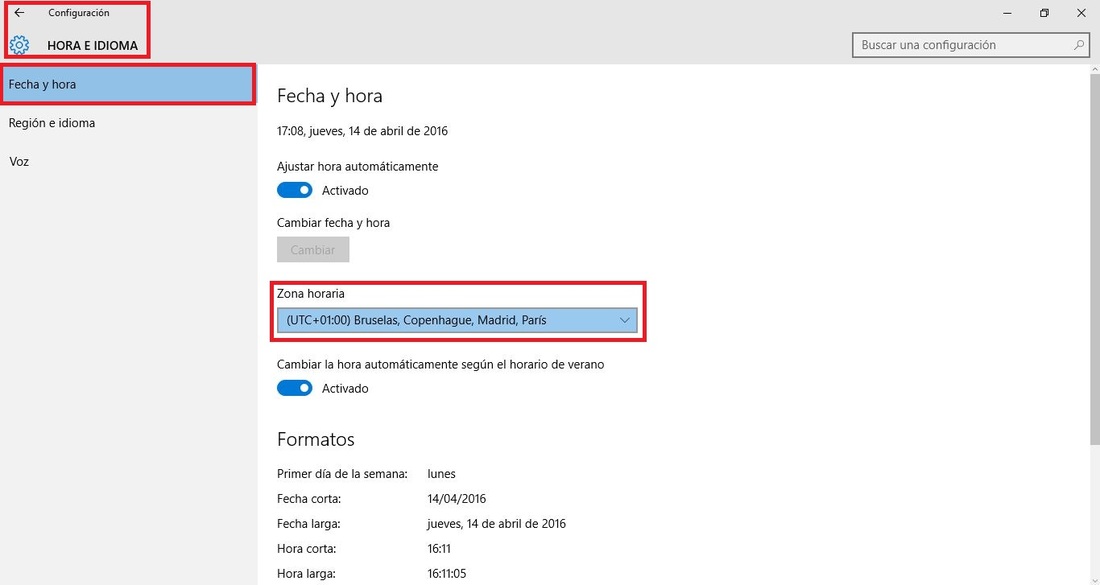The image size is (1100, 585).
Task: Toggle horario de verano switch
Action: pyautogui.click(x=295, y=388)
